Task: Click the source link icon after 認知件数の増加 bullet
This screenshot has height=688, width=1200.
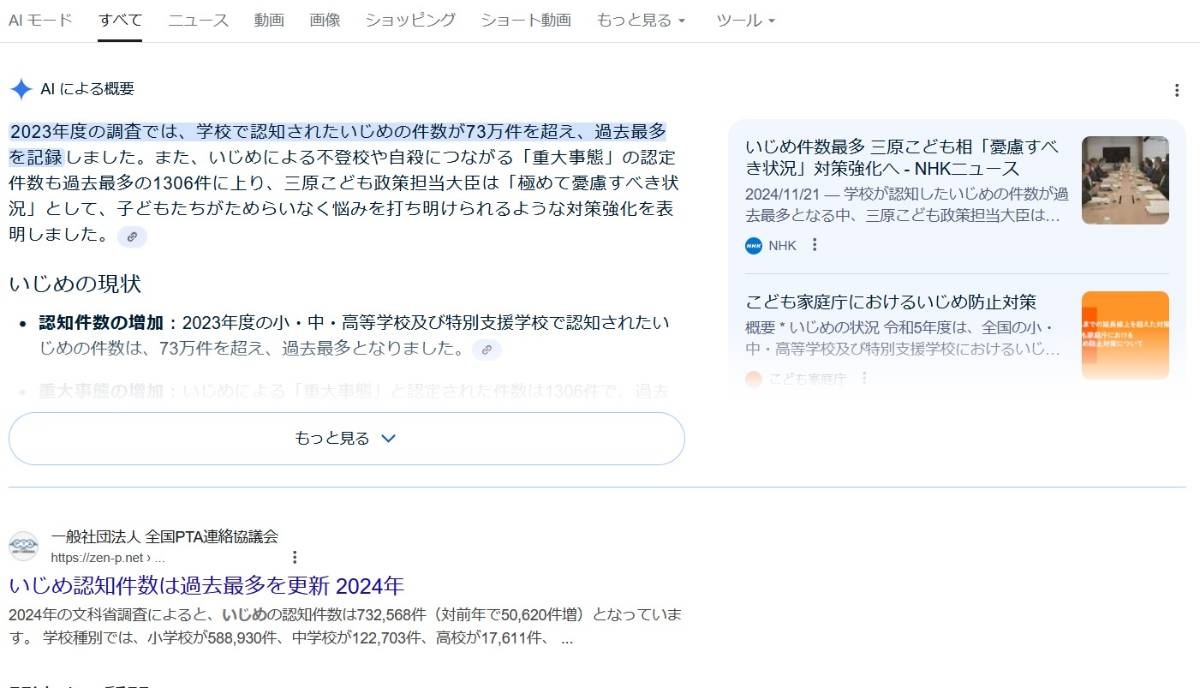Action: [x=486, y=350]
